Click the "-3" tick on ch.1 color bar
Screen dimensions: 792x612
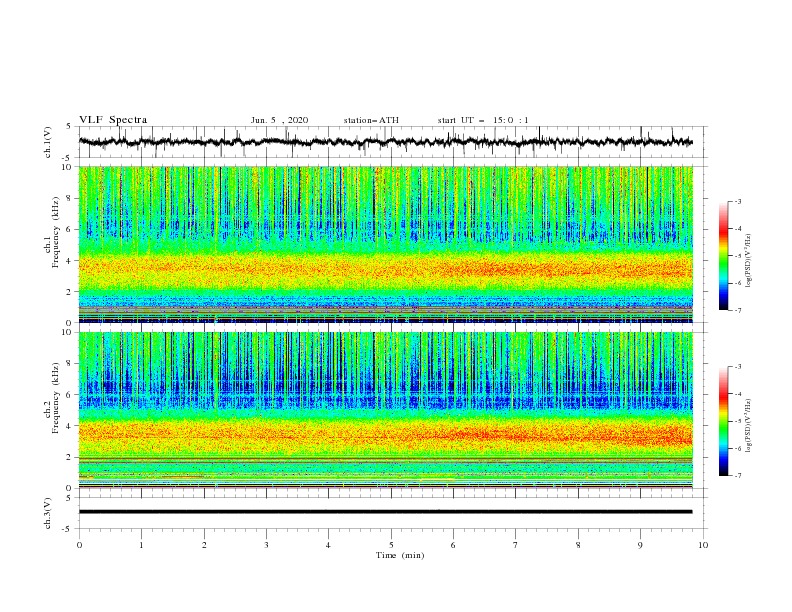point(738,201)
